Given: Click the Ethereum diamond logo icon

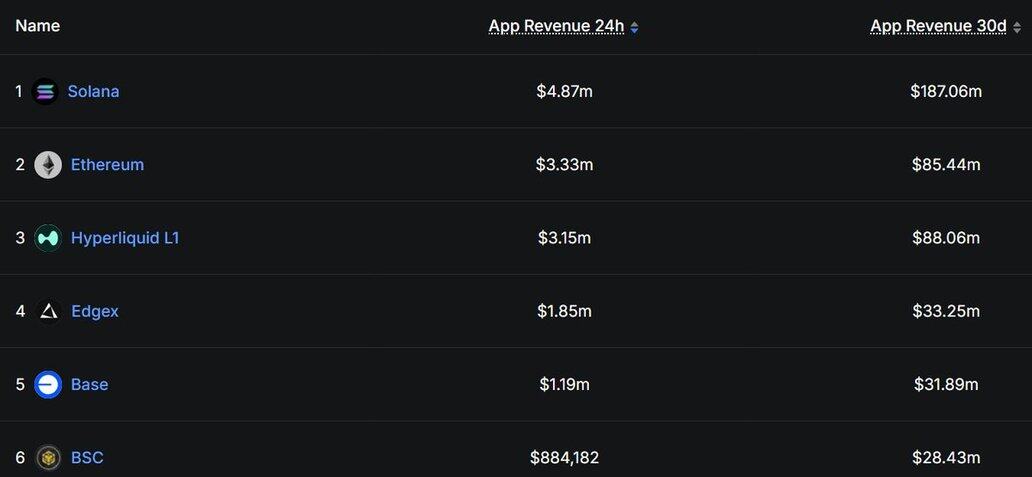Looking at the screenshot, I should point(48,164).
